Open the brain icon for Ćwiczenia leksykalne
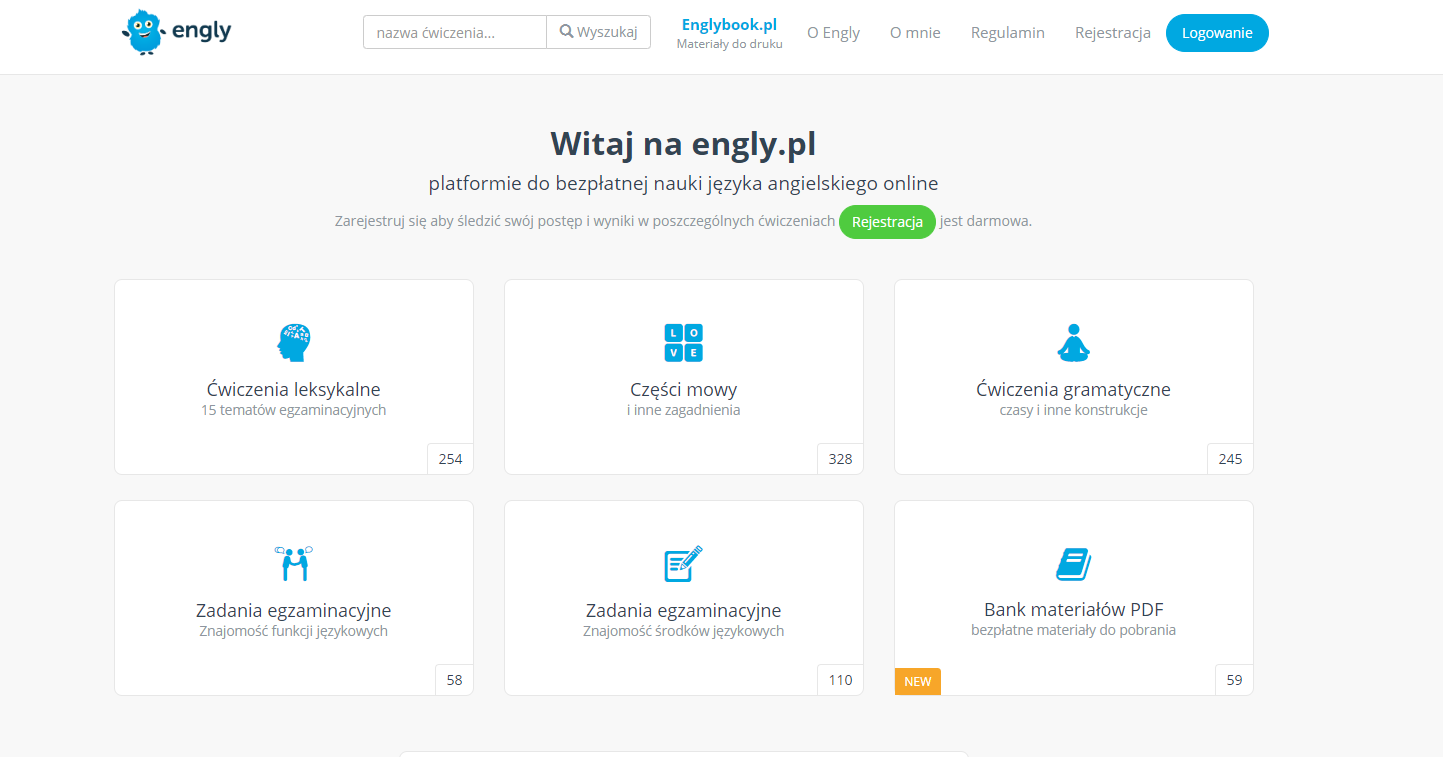The width and height of the screenshot is (1443, 757). point(294,343)
